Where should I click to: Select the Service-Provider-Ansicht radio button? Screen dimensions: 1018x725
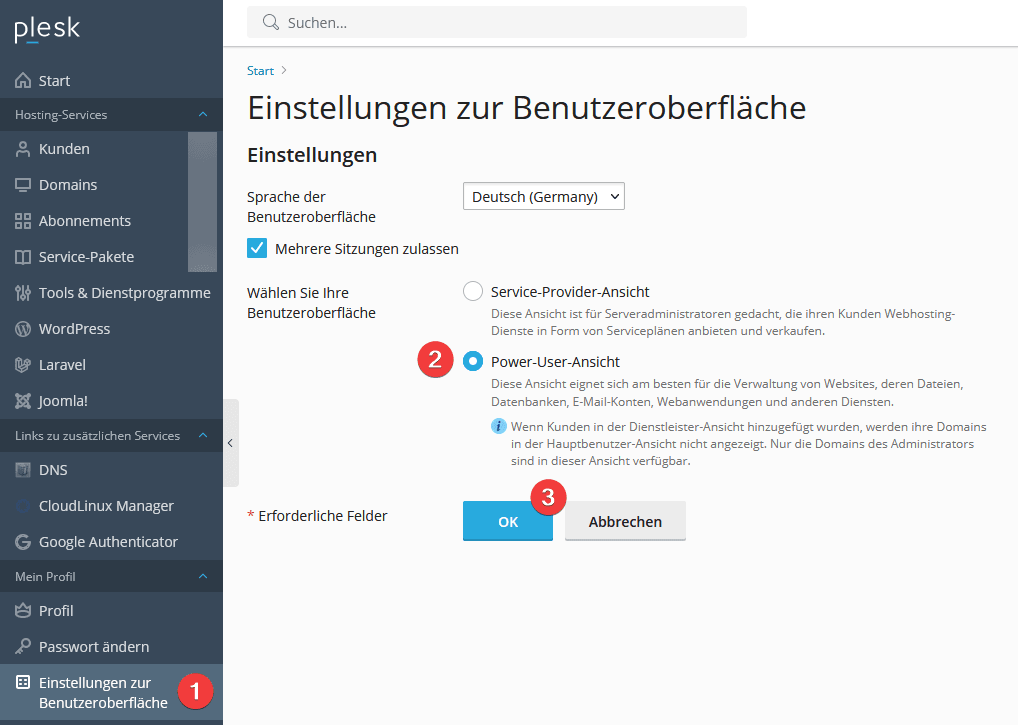click(473, 292)
